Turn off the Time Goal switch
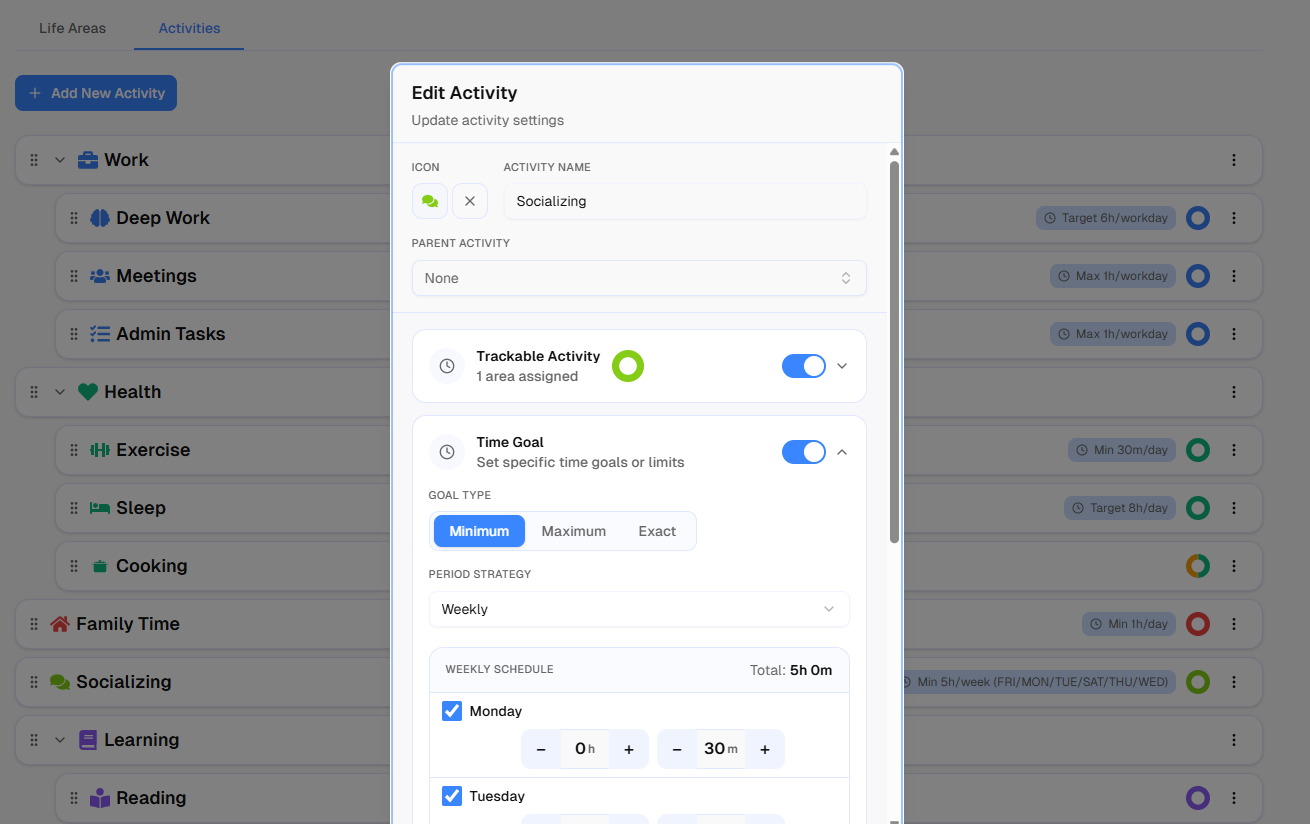Image resolution: width=1310 pixels, height=824 pixels. [804, 452]
